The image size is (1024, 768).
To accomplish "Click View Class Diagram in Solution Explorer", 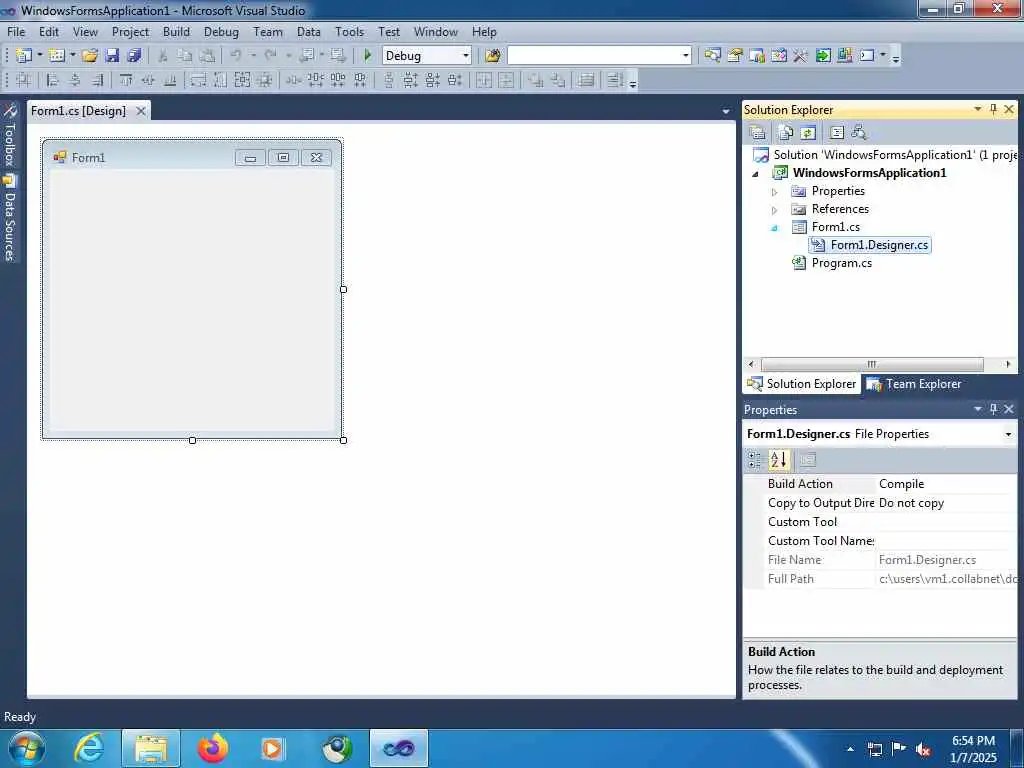I will (859, 133).
